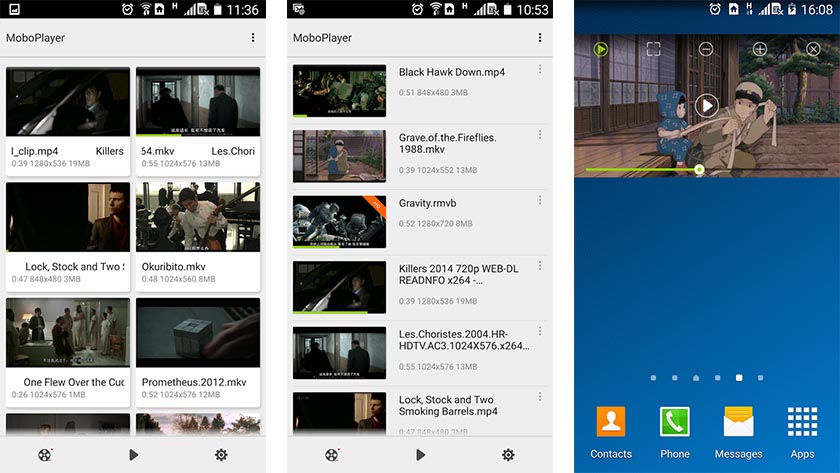This screenshot has width=840, height=473.
Task: Open Gravity.rmvb HD thumbnail in list
Action: tap(339, 222)
